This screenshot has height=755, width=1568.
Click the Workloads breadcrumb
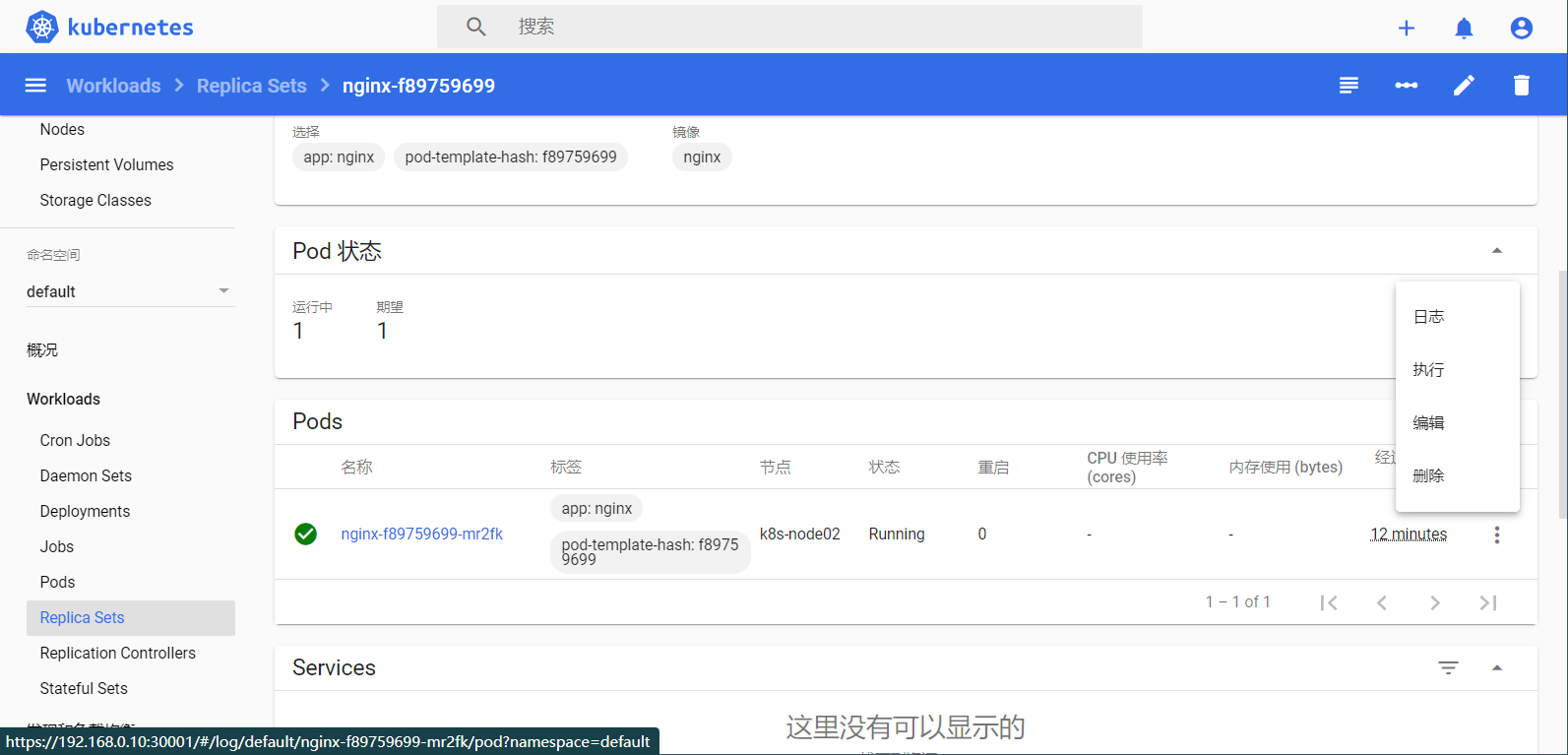[x=113, y=86]
